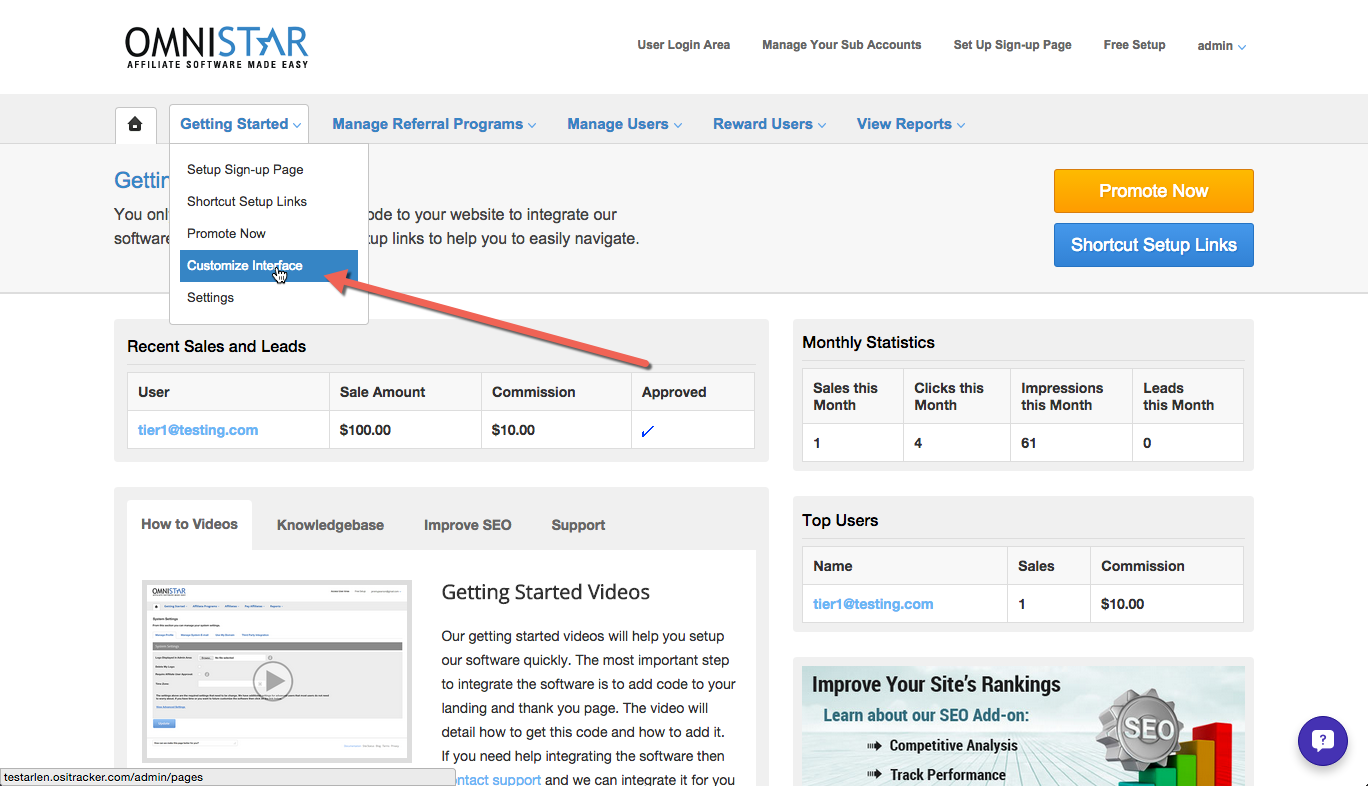Open the Manage Referral Programs dropdown
The image size is (1368, 786).
[434, 124]
